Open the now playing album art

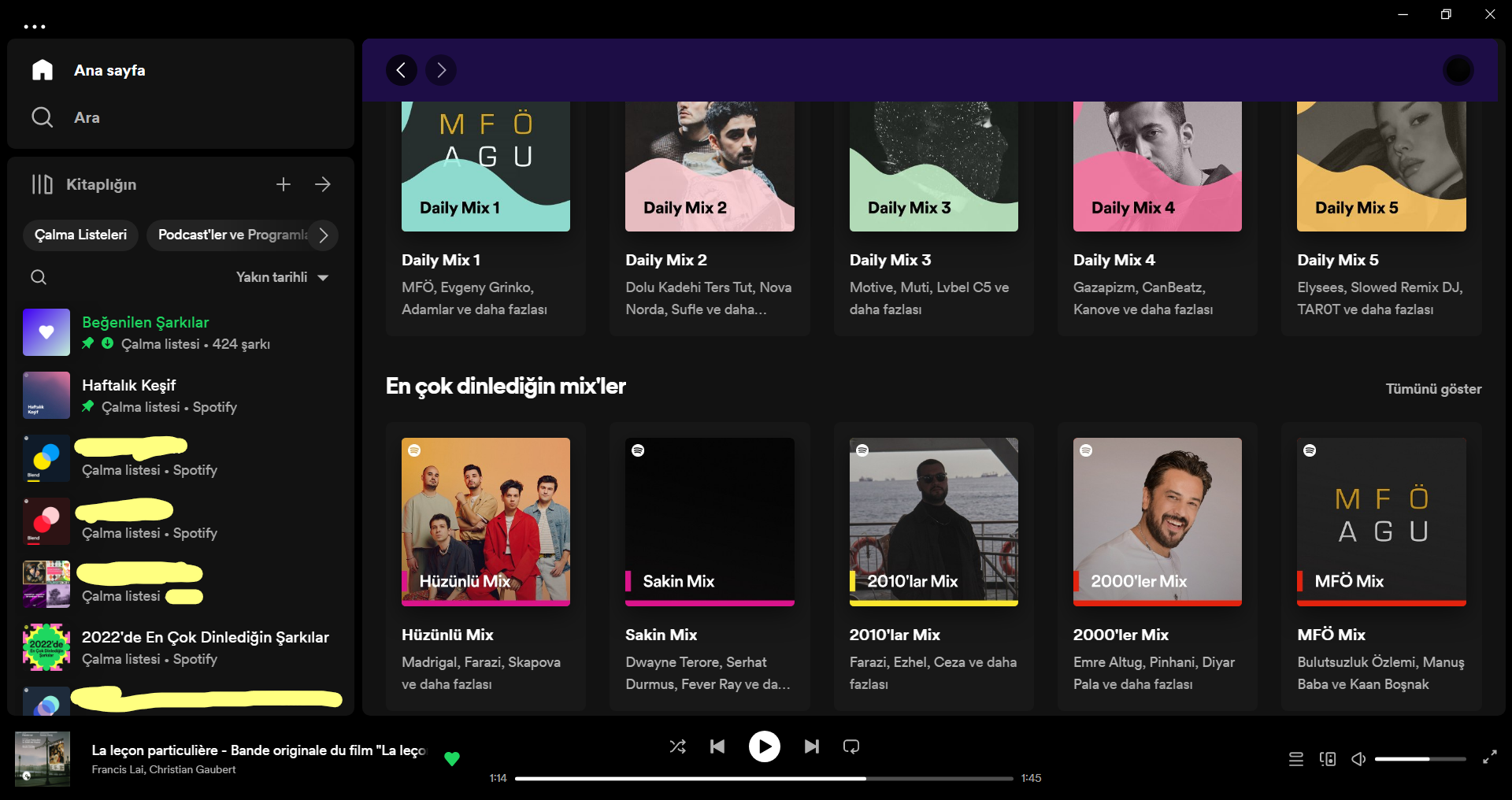point(43,759)
